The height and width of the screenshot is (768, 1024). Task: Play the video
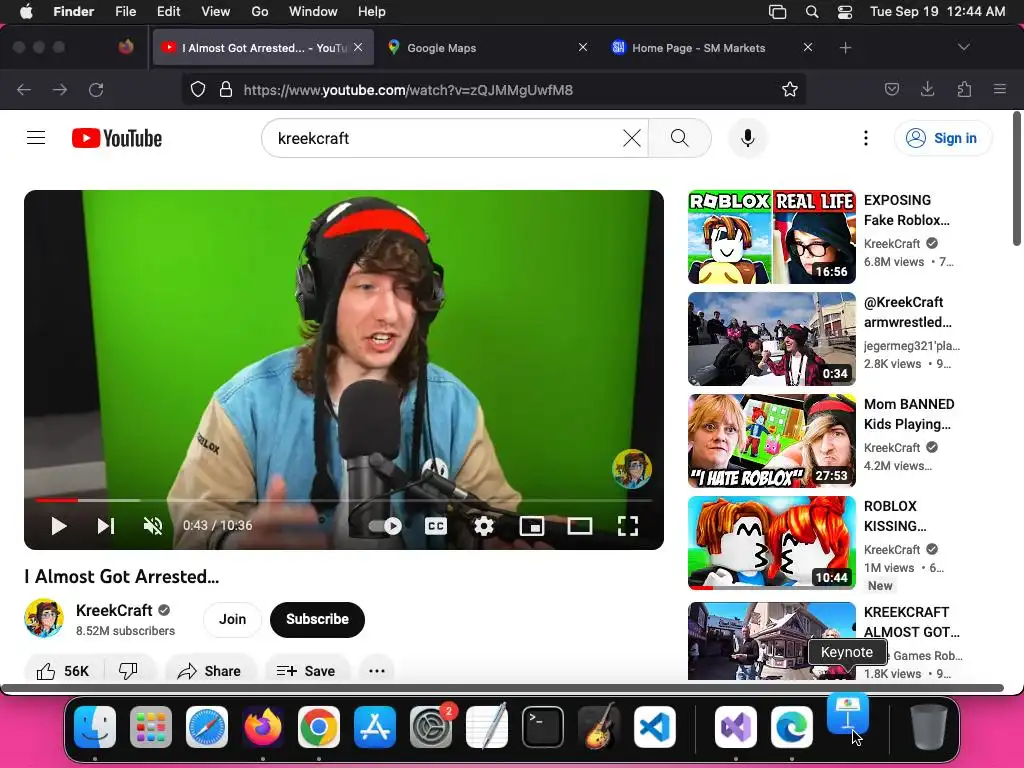click(x=59, y=526)
